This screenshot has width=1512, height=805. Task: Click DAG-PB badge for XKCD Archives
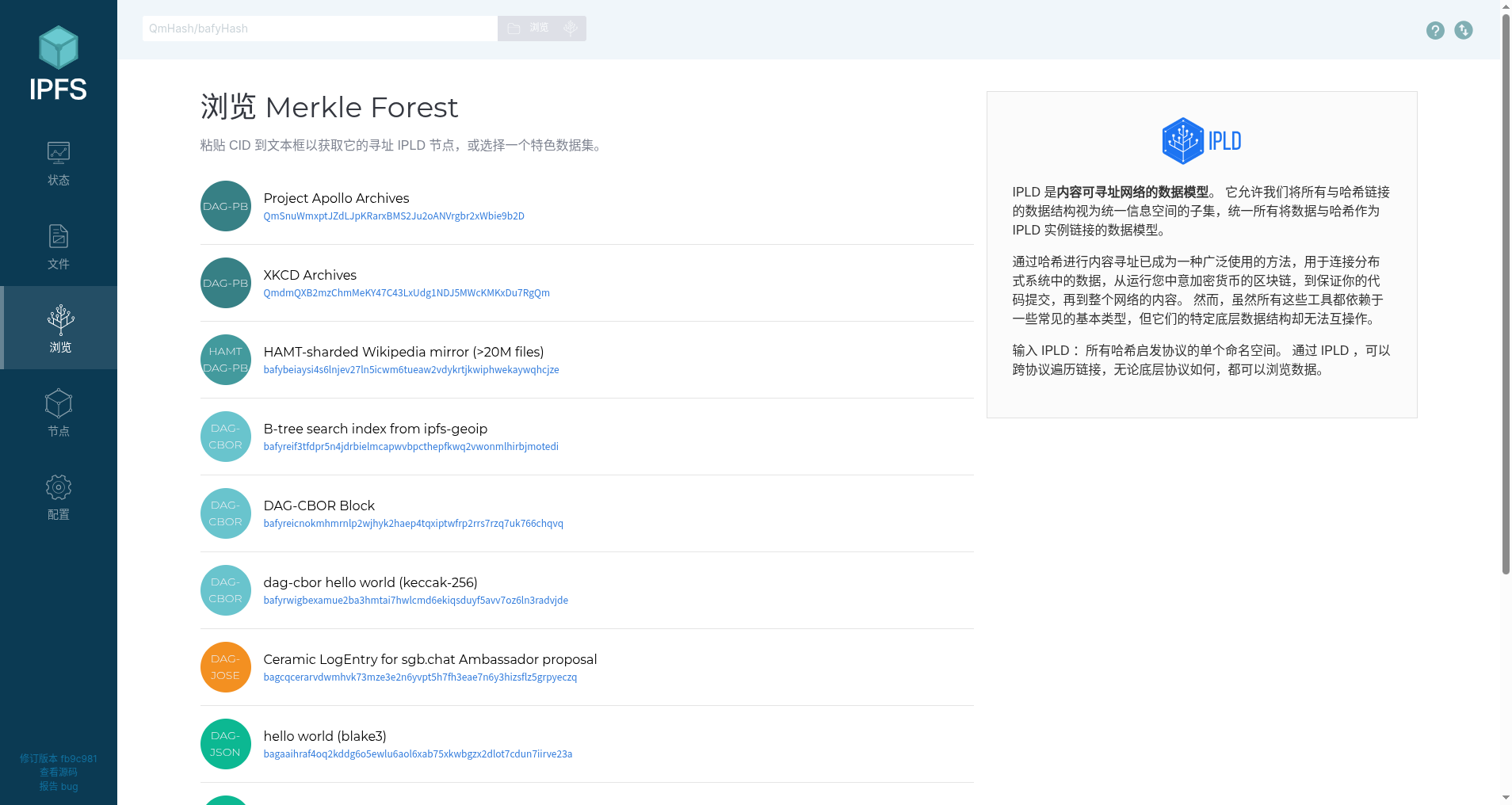click(x=226, y=283)
